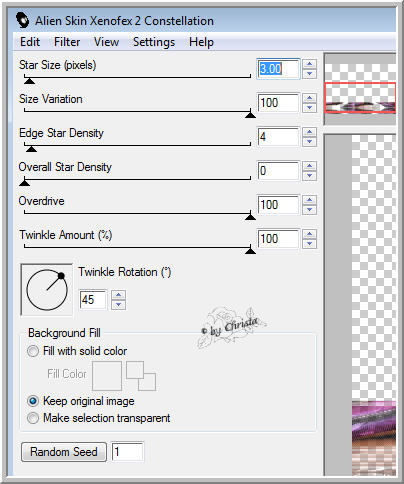Screen dimensions: 404x484
Task: Click the Alien Skin title bar icon
Action: pos(23,20)
